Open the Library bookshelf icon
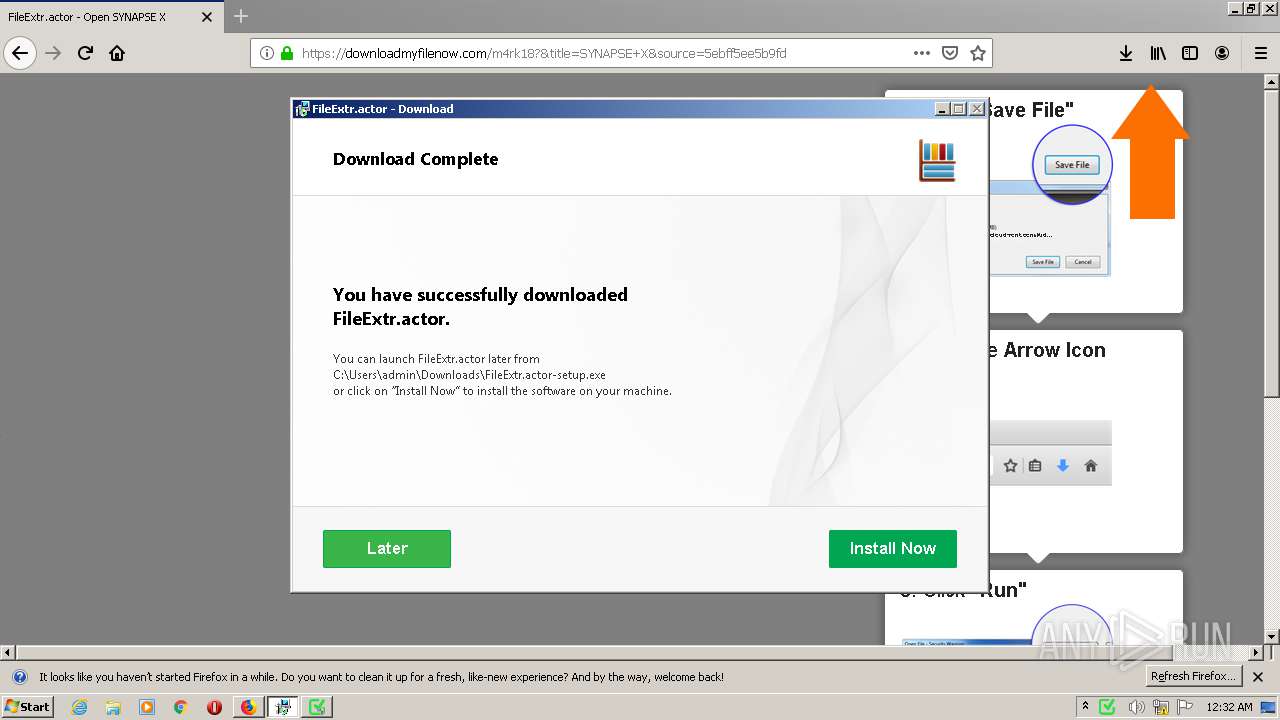 [x=1158, y=53]
